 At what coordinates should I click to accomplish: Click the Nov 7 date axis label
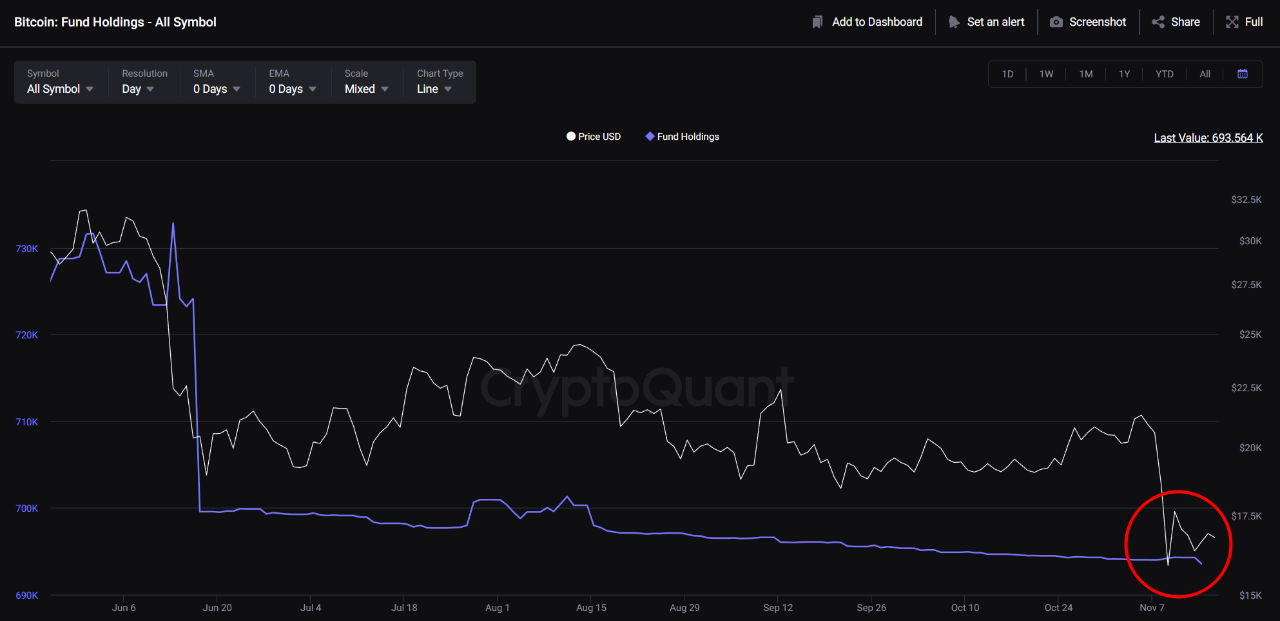click(x=1152, y=608)
